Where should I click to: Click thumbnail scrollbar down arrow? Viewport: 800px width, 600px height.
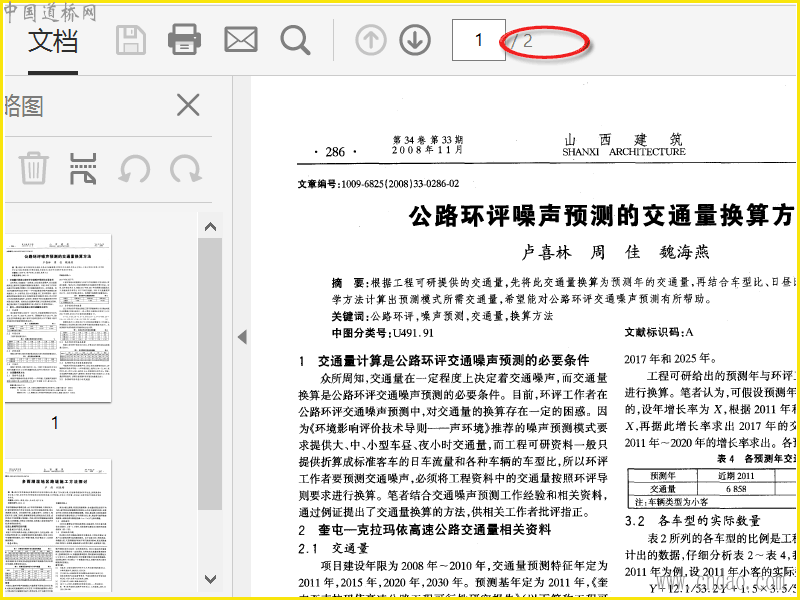pyautogui.click(x=210, y=579)
